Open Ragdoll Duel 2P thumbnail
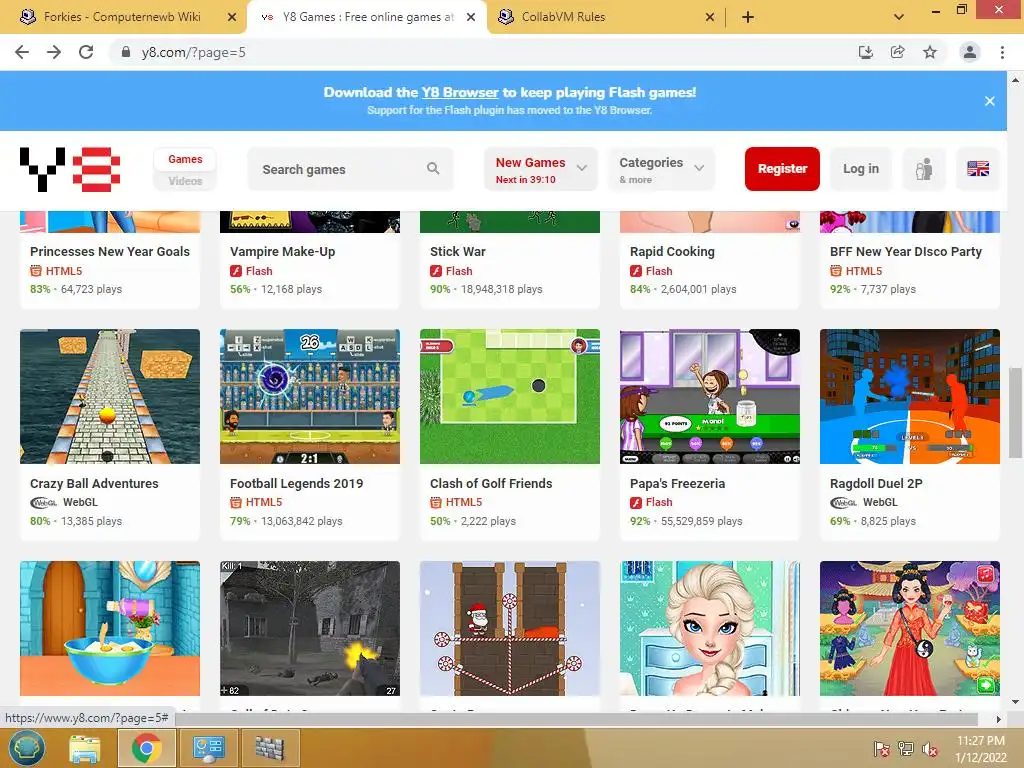Image resolution: width=1024 pixels, height=768 pixels. [x=910, y=396]
